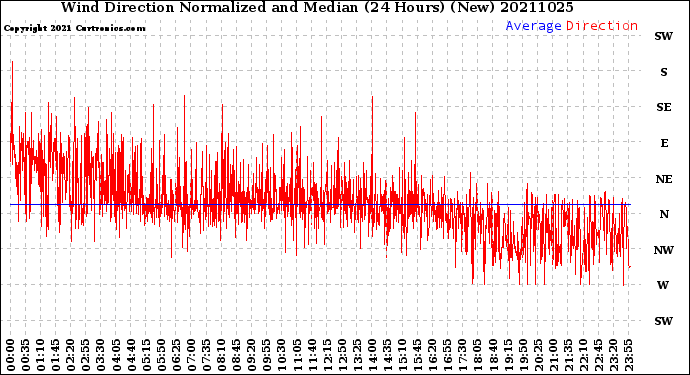This screenshot has height=375, width=690.
Task: Click the '02:20' time axis label
Action: [71, 355]
